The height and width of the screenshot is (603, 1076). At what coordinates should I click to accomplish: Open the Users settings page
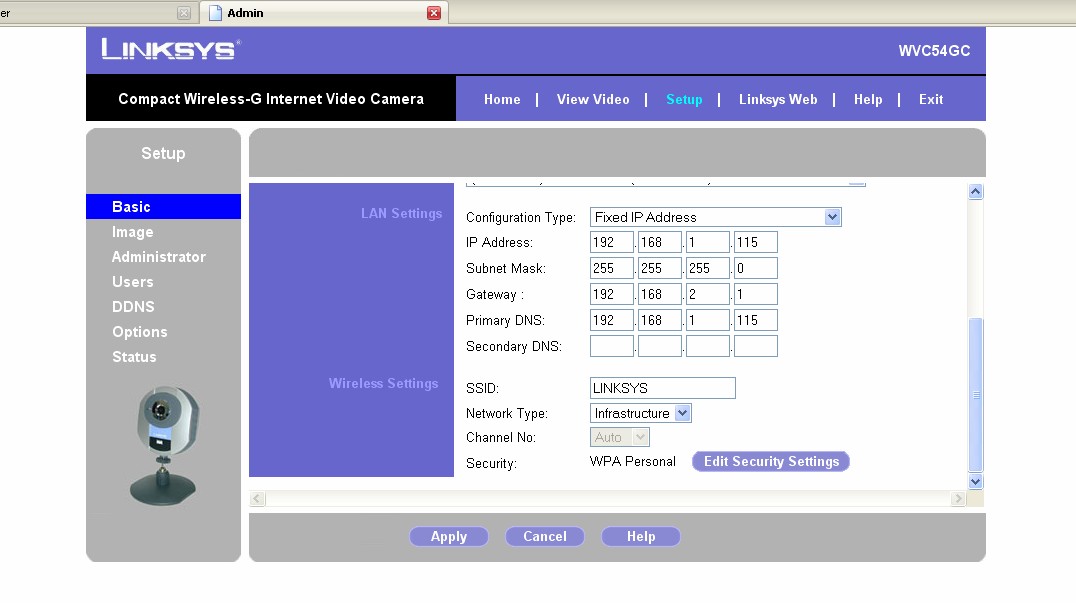pyautogui.click(x=132, y=282)
